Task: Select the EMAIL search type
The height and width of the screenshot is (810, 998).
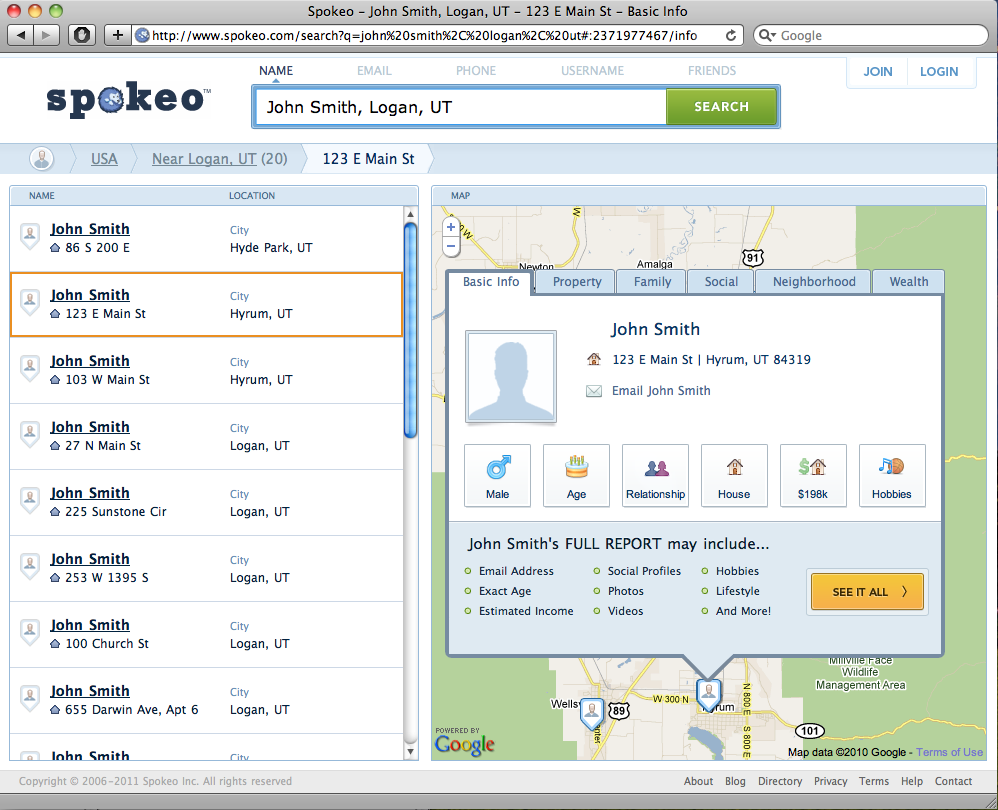Action: (374, 71)
